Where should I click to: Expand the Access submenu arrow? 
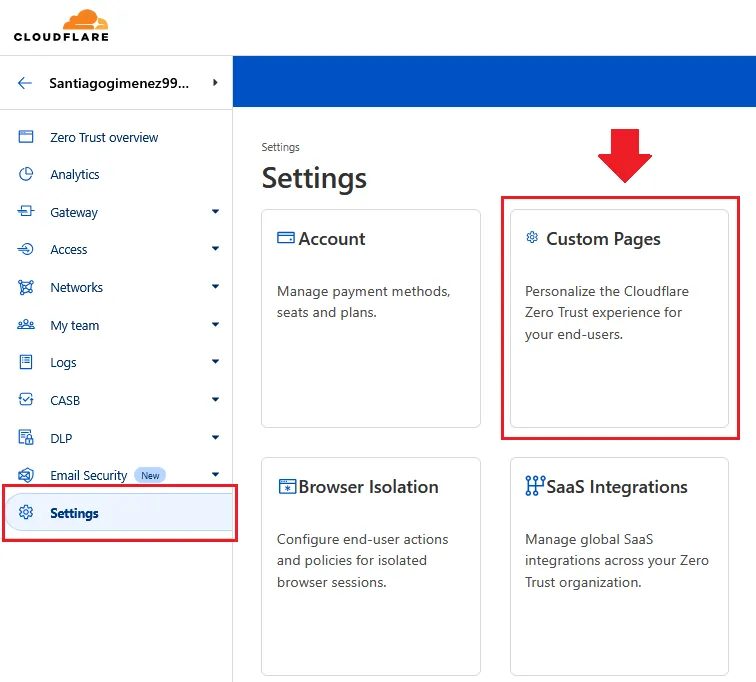215,249
